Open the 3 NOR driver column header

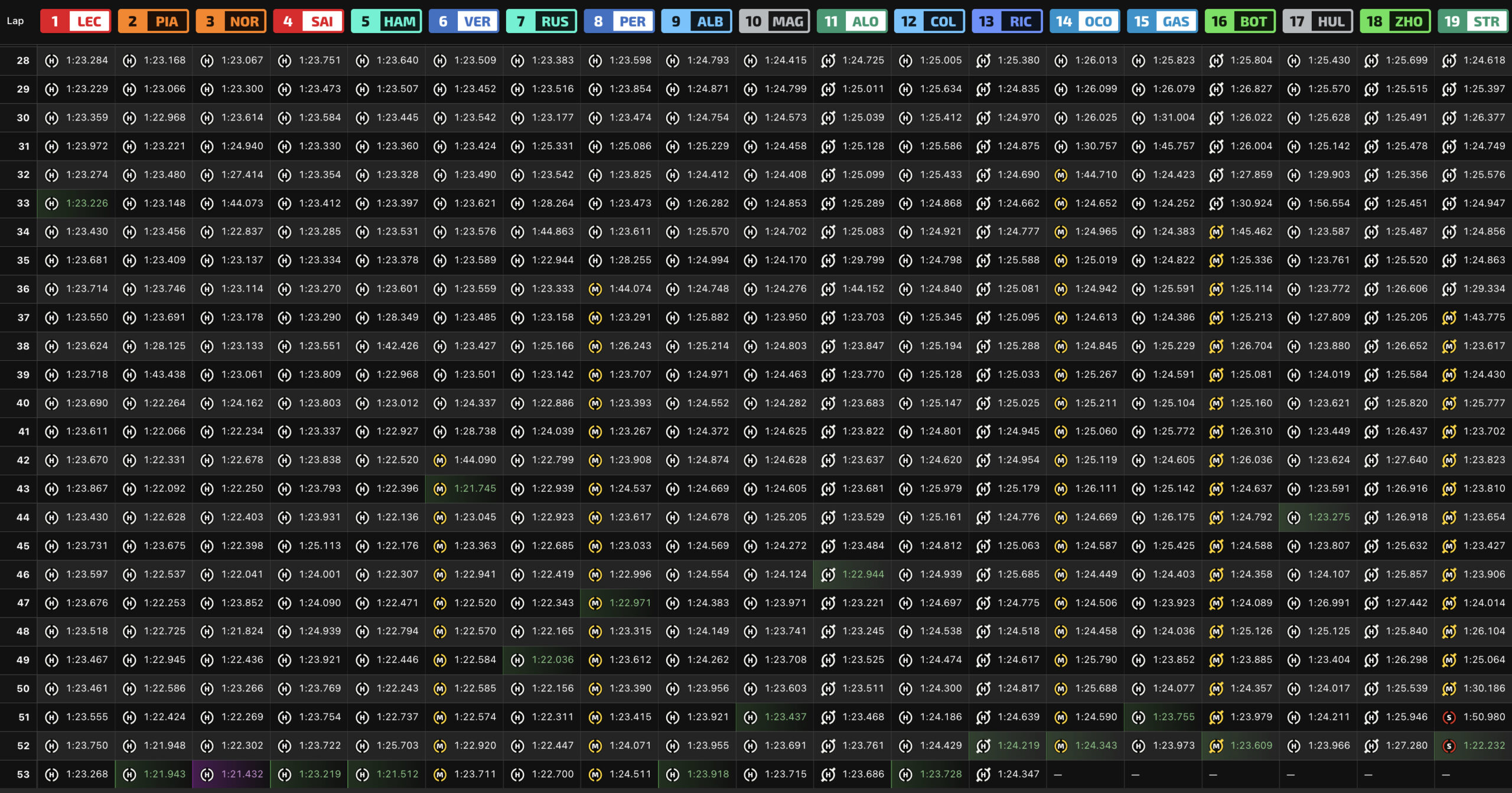[x=231, y=22]
